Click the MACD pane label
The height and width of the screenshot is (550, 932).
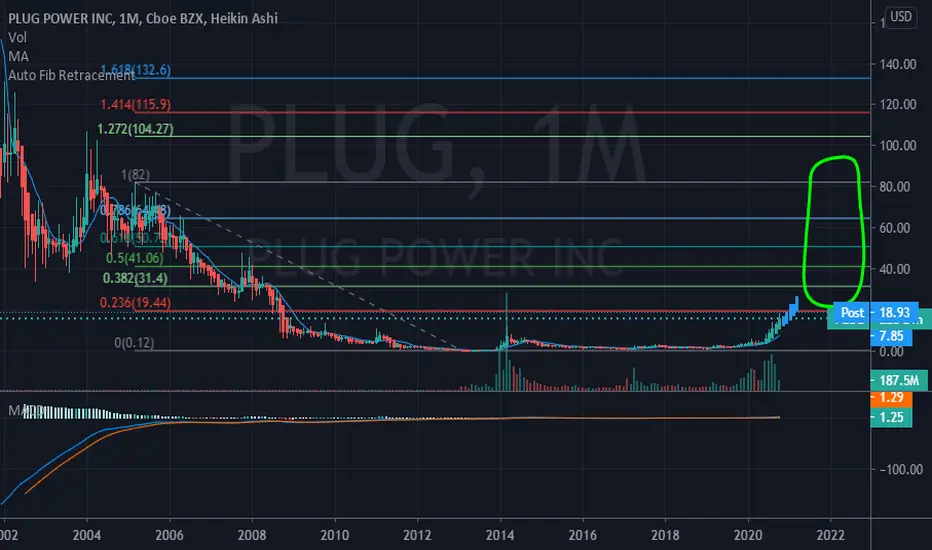(25, 411)
